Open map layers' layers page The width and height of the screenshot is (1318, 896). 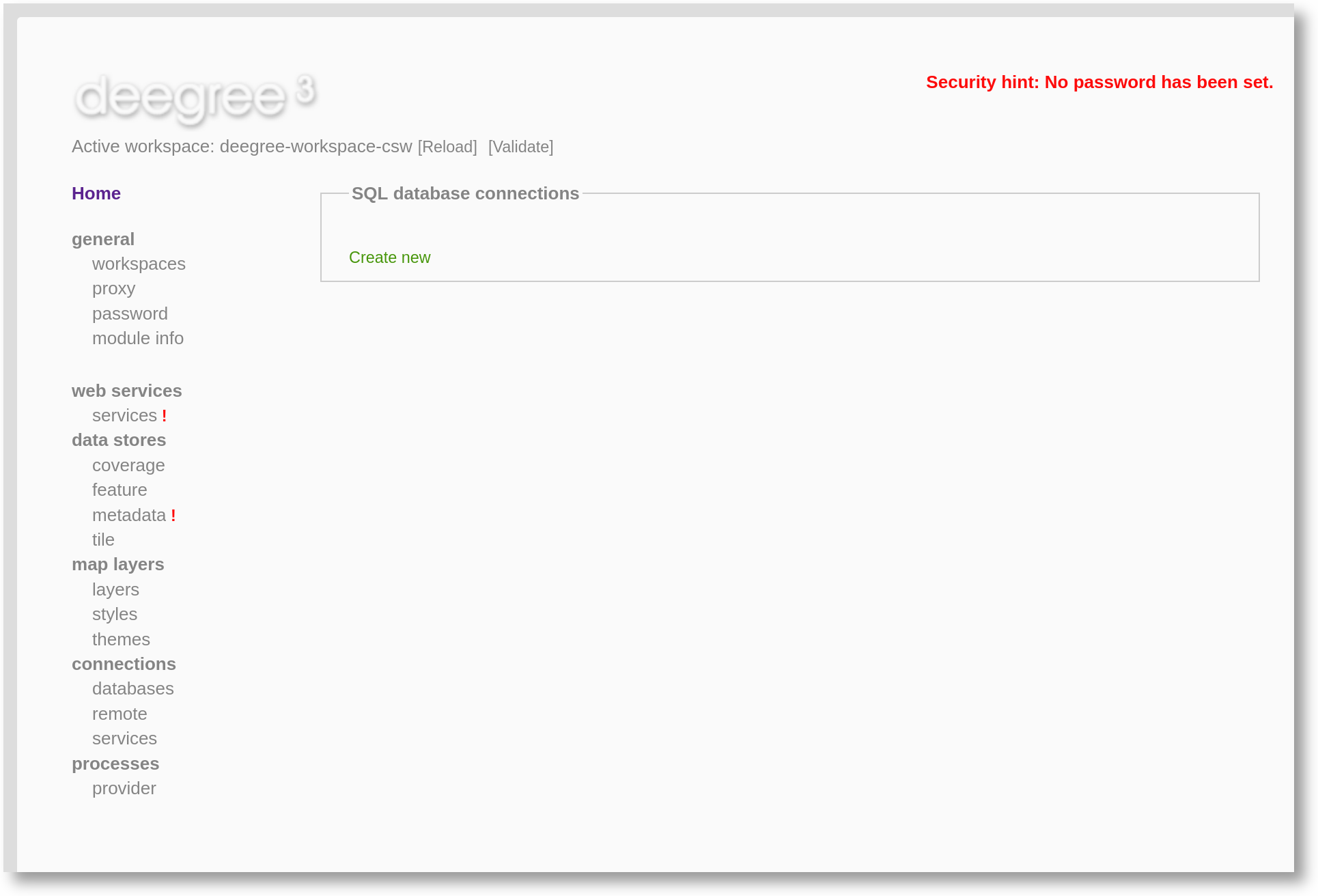point(115,589)
